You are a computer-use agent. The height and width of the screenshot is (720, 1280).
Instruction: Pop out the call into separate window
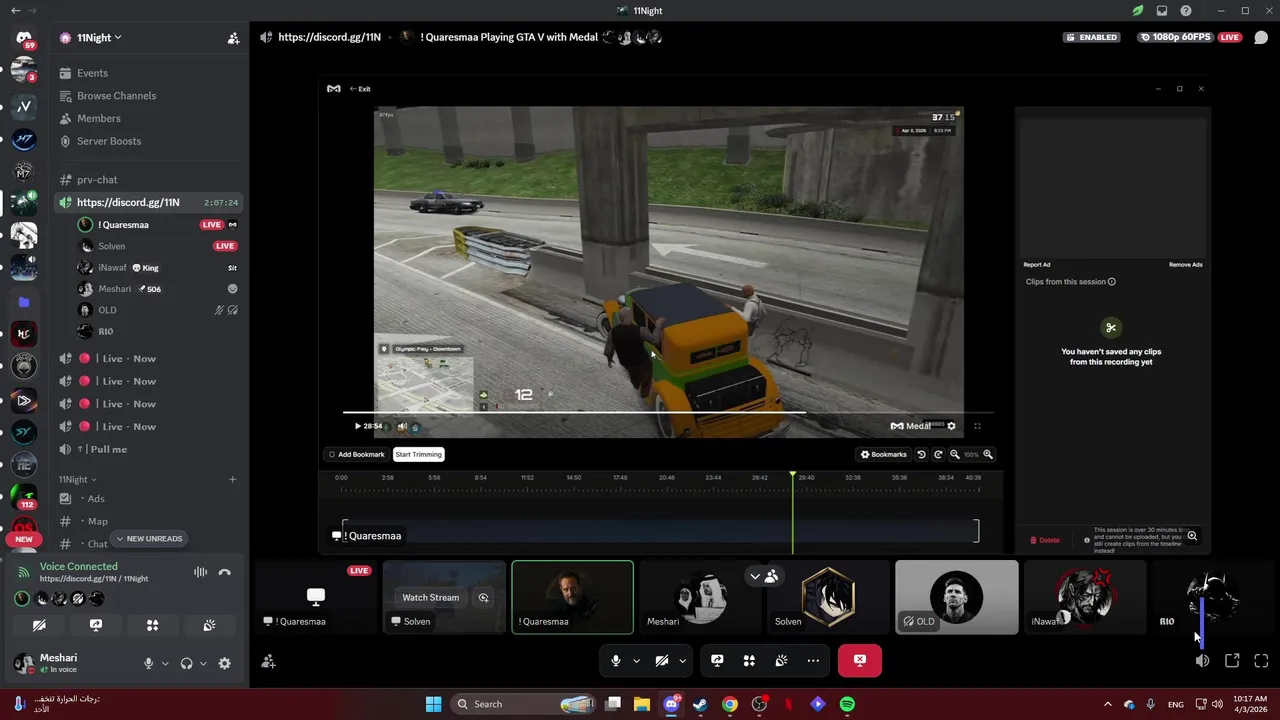(x=1232, y=661)
